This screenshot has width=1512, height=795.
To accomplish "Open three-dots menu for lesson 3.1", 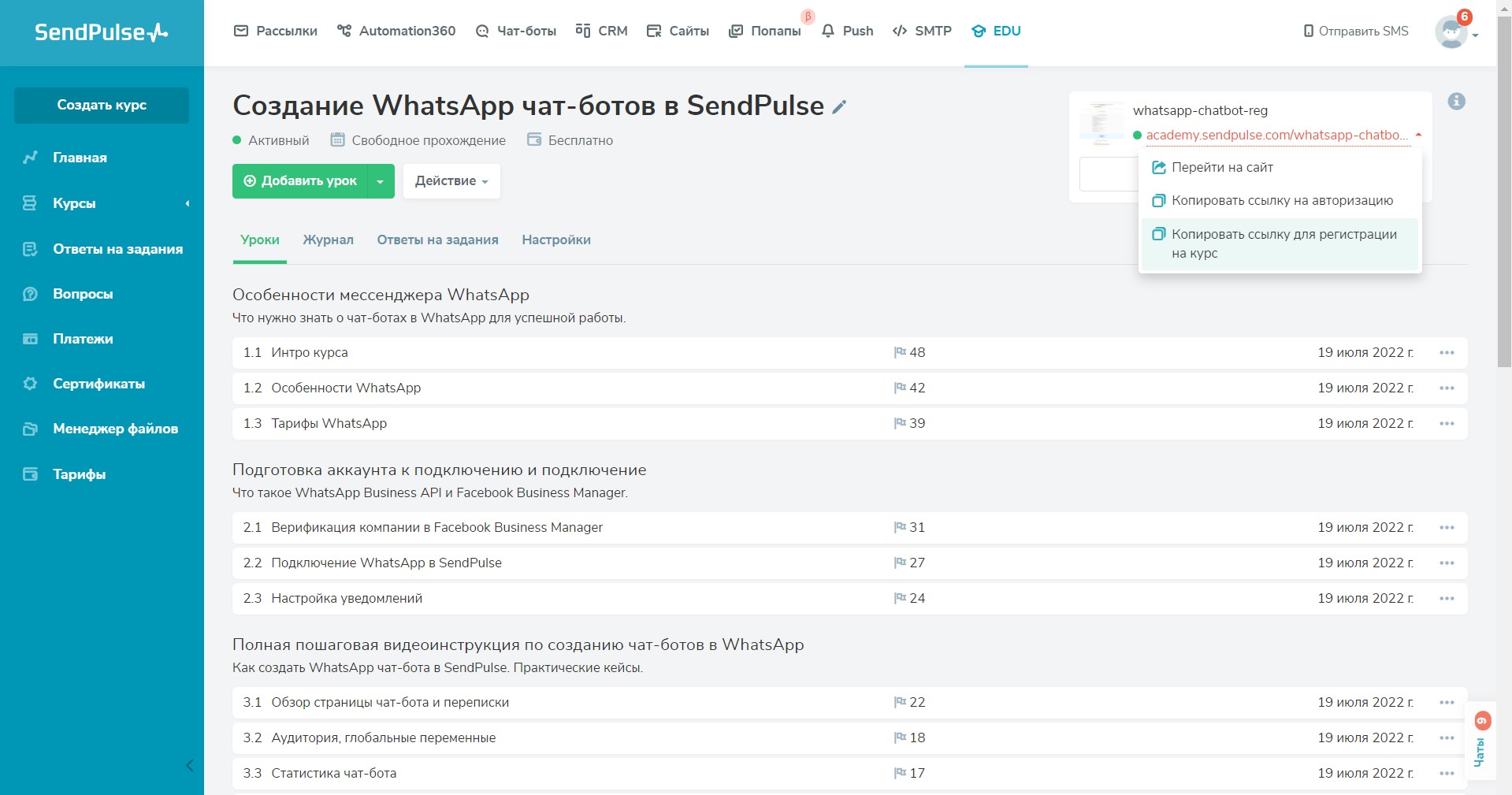I will tap(1447, 702).
